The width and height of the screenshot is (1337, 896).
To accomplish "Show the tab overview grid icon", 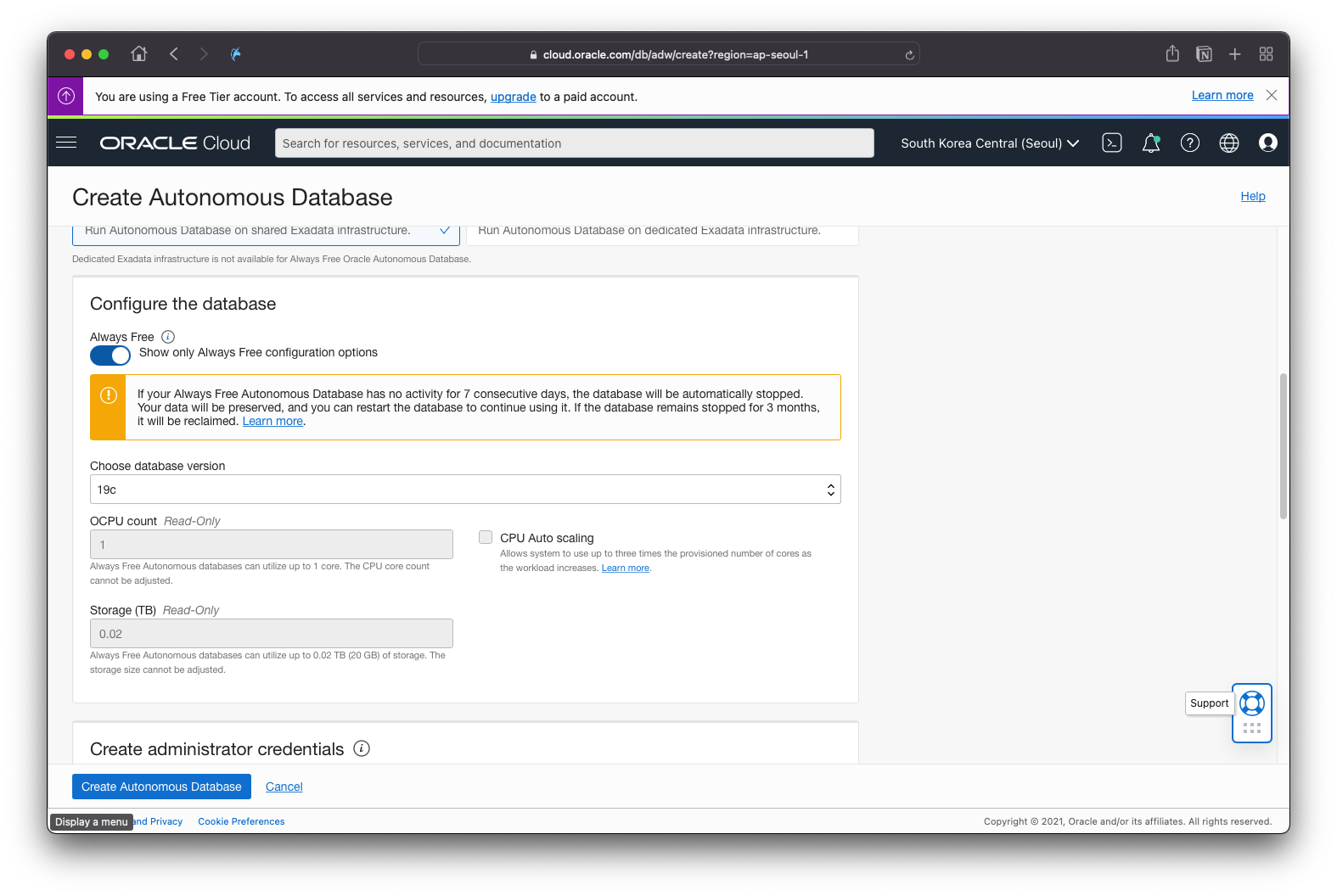I will click(1266, 54).
